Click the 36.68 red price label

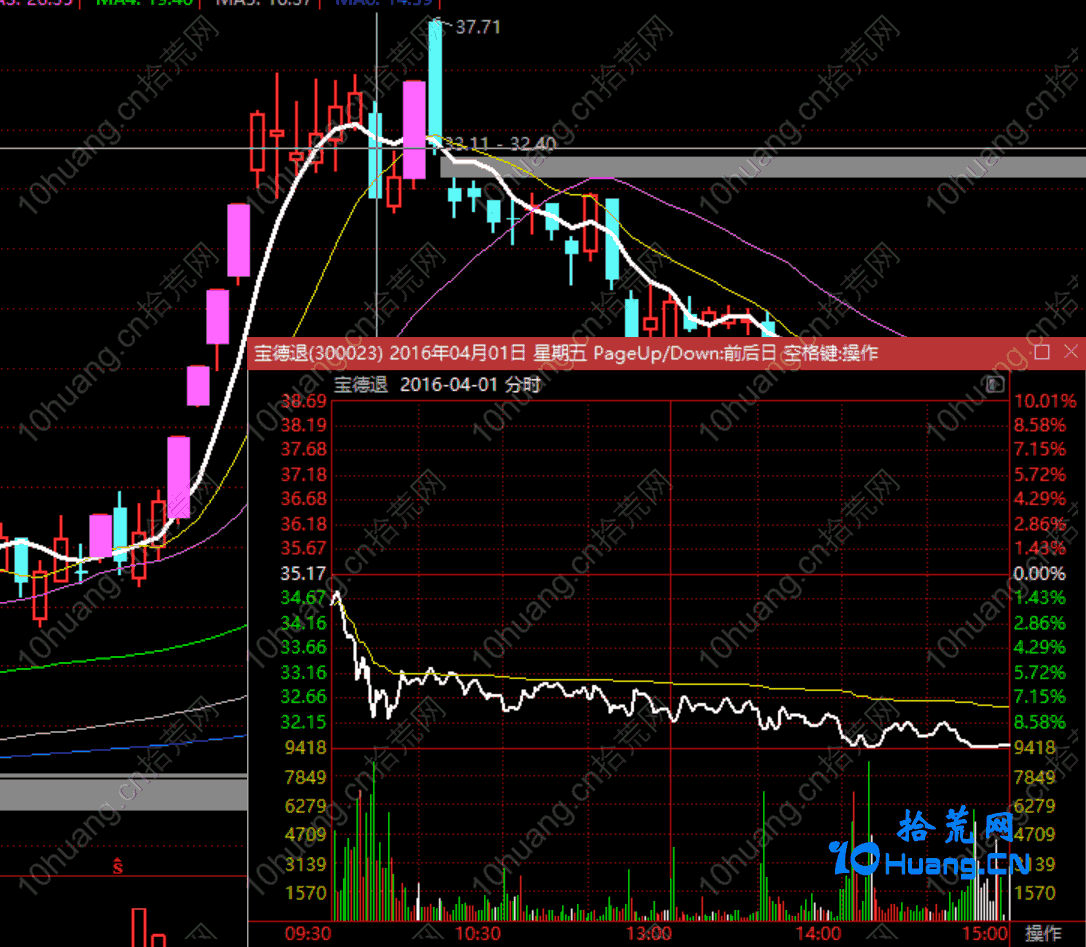pyautogui.click(x=303, y=499)
